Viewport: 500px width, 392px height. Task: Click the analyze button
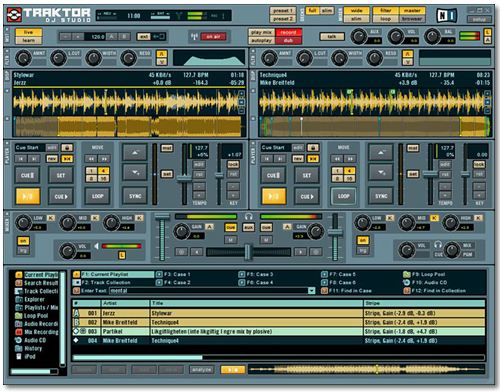(202, 369)
